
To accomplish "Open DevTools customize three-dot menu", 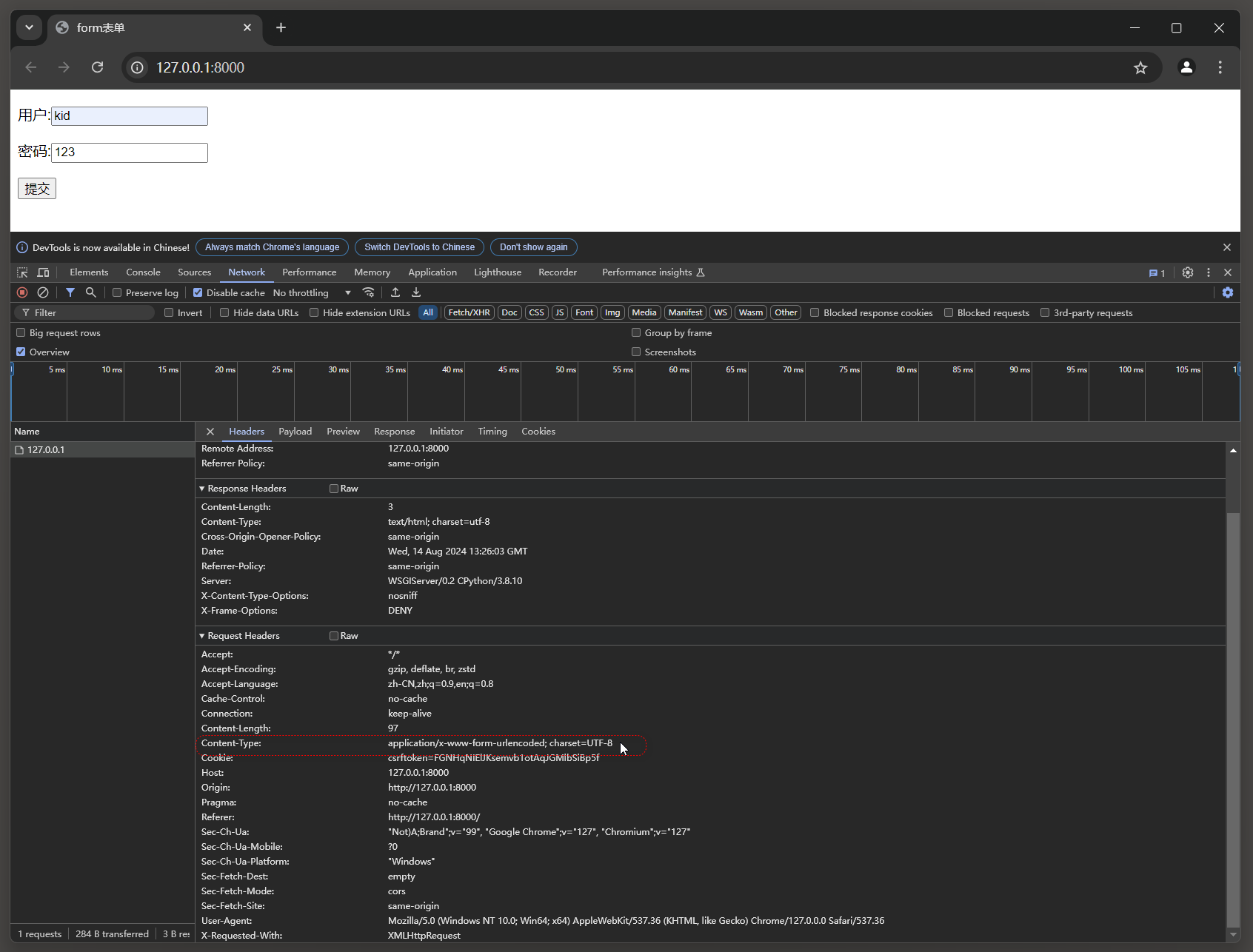I will 1209,272.
